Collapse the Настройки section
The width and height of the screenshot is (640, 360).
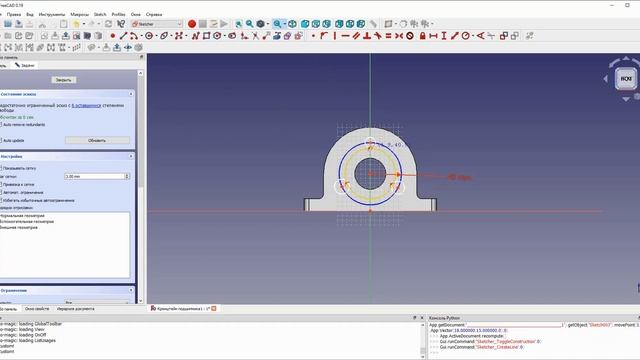(x=131, y=156)
